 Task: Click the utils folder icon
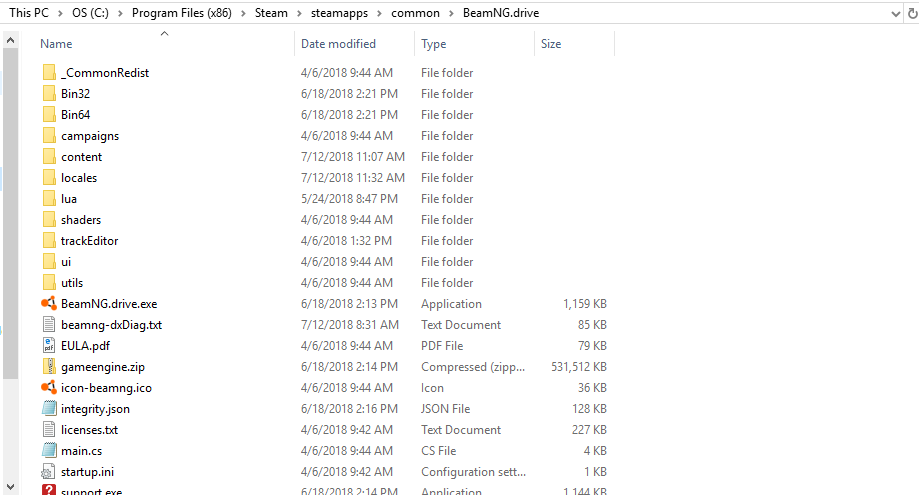pos(49,283)
